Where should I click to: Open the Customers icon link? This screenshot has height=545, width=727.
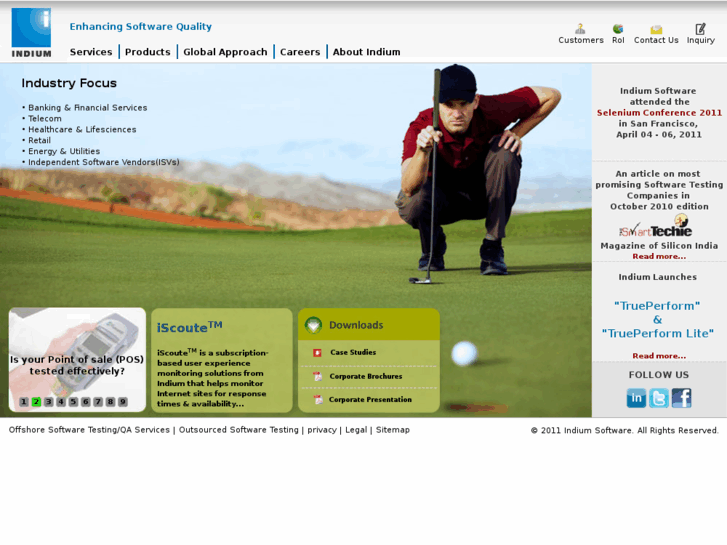coord(580,29)
